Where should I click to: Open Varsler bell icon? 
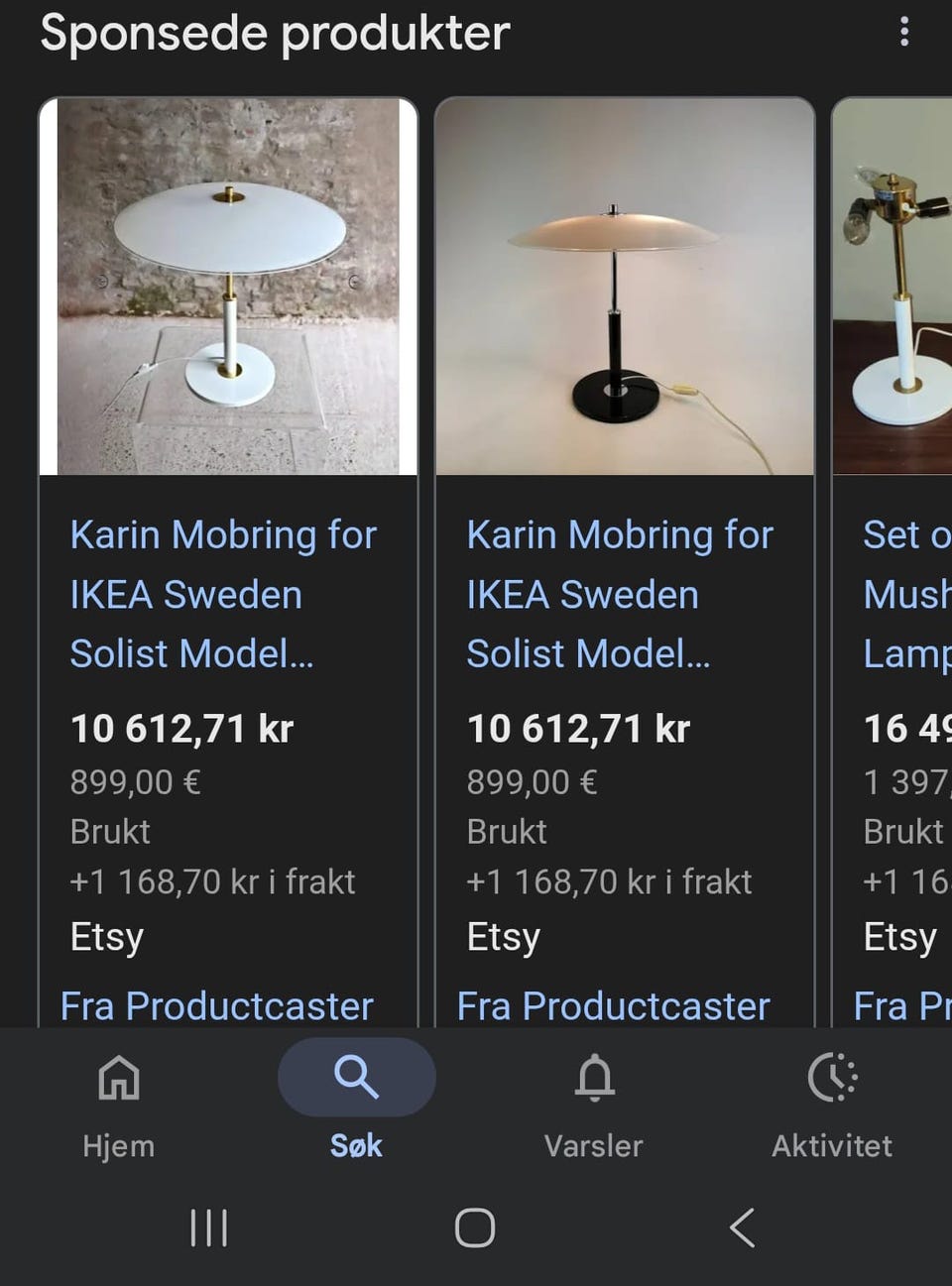point(594,1078)
